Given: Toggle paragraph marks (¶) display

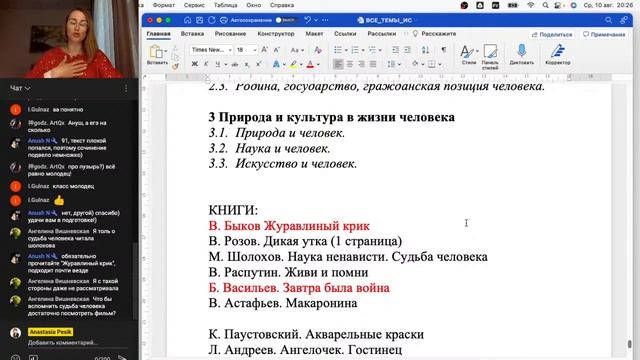Looking at the screenshot, I should pyautogui.click(x=444, y=50).
